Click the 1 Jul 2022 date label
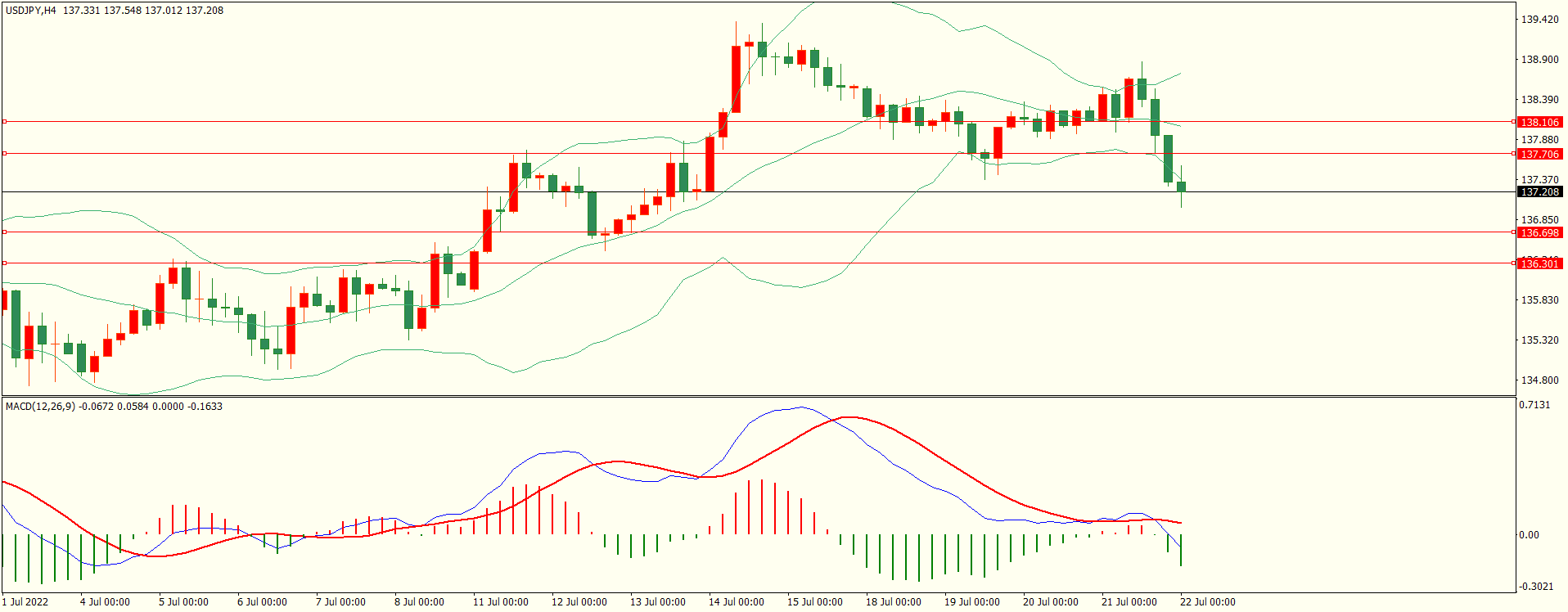This screenshot has height=612, width=1568. click(x=25, y=602)
